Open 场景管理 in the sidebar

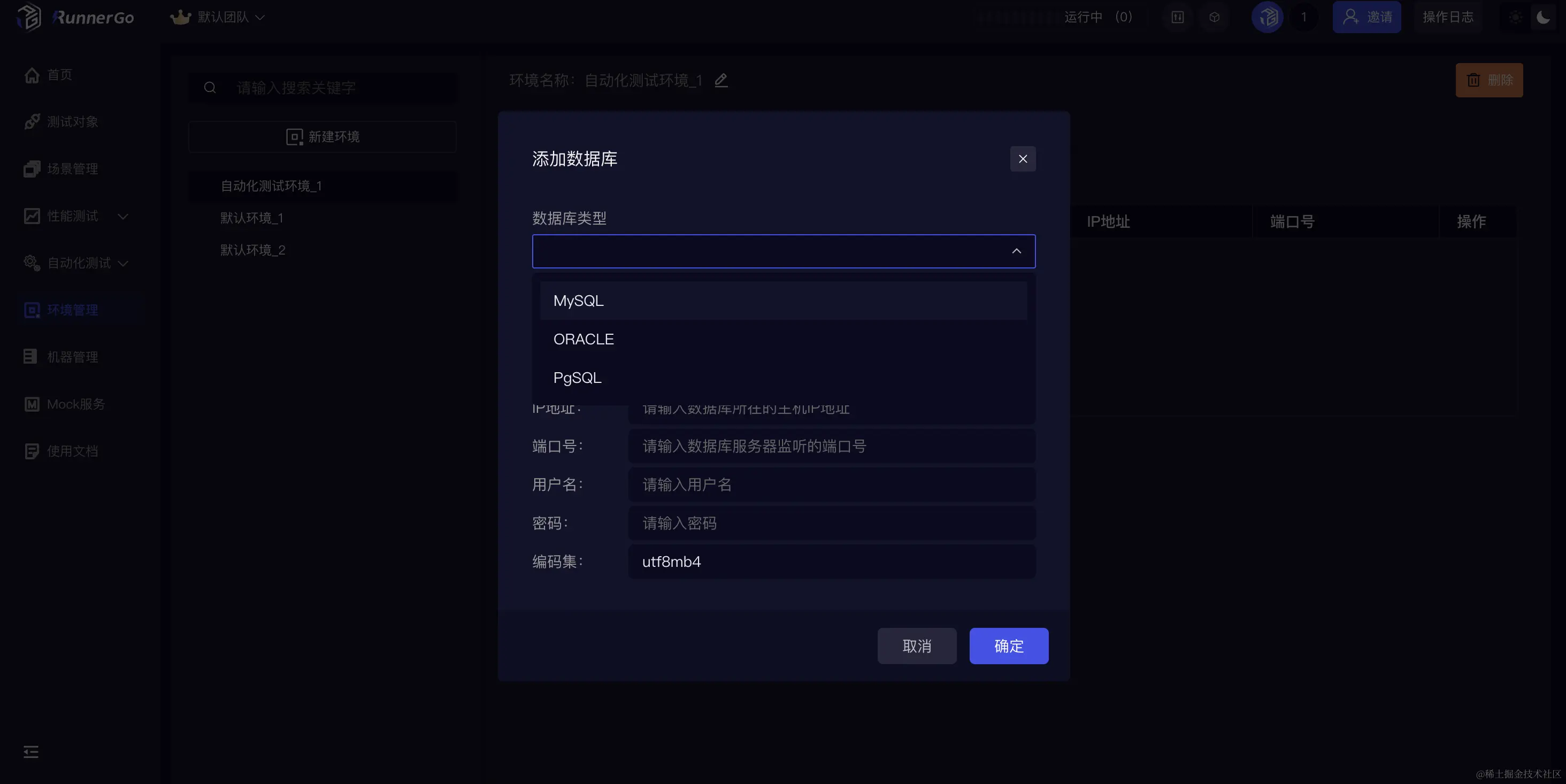click(72, 169)
